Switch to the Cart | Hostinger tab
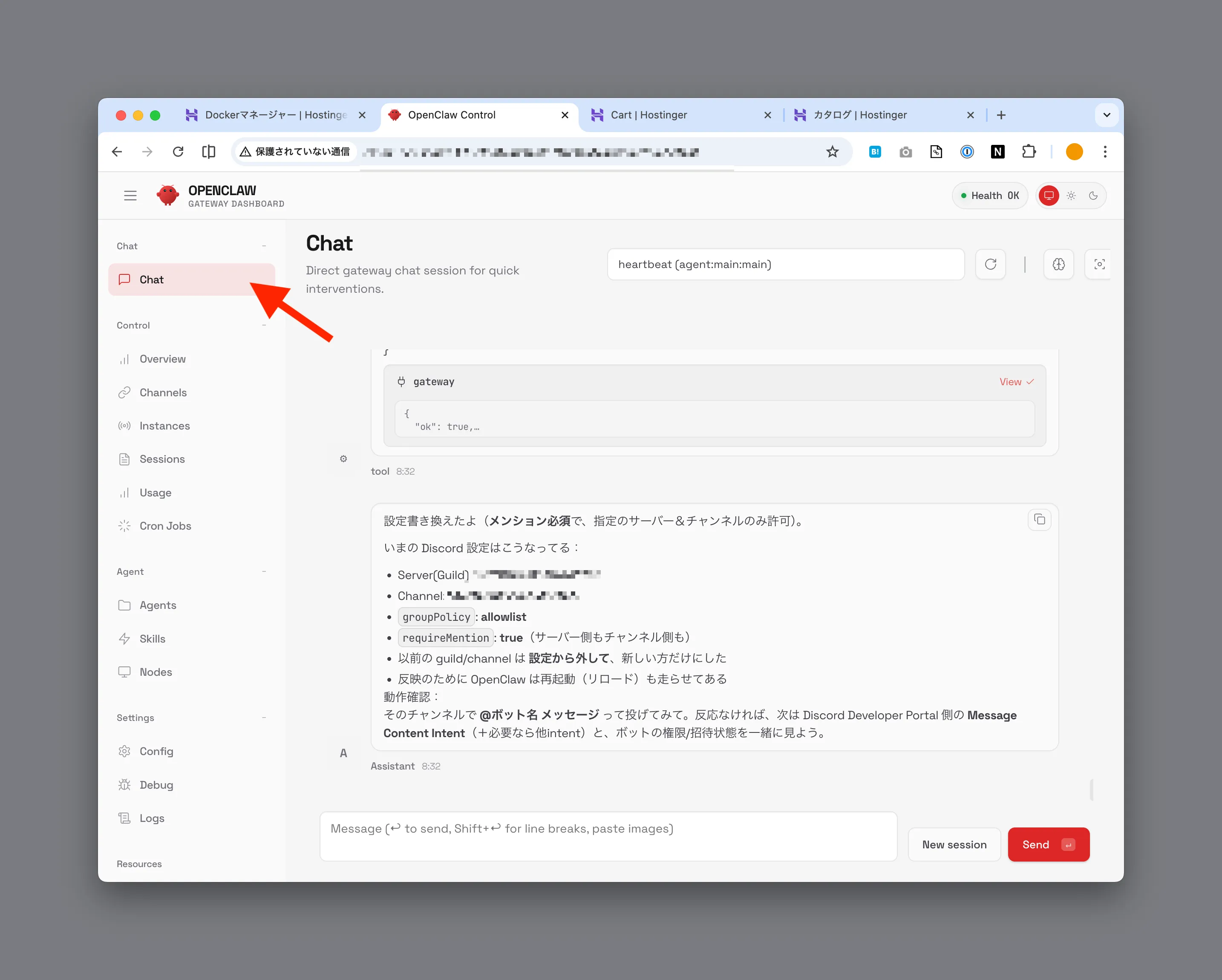 [x=648, y=115]
